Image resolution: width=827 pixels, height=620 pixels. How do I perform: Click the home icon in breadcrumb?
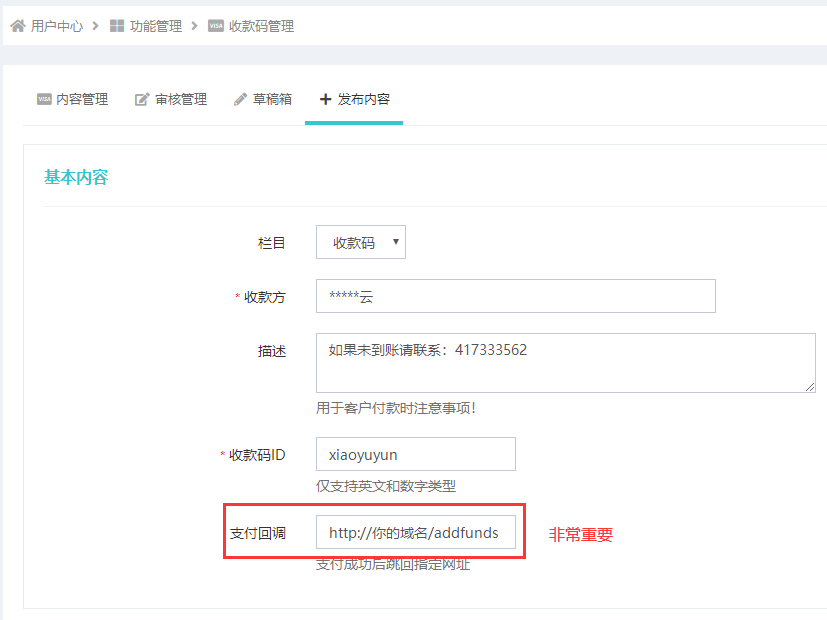(x=18, y=26)
